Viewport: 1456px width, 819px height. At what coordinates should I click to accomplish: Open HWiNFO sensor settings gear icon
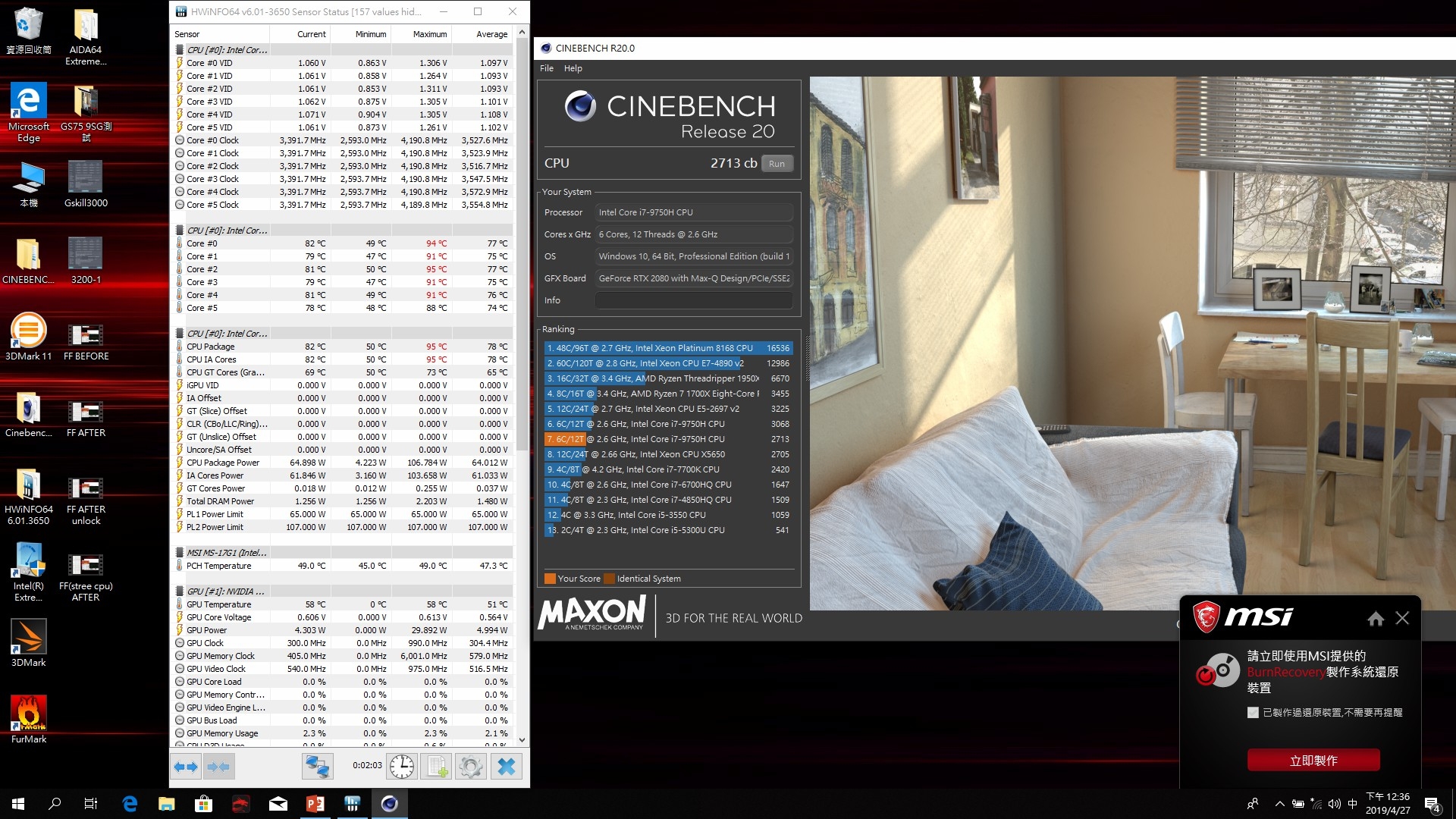point(471,767)
